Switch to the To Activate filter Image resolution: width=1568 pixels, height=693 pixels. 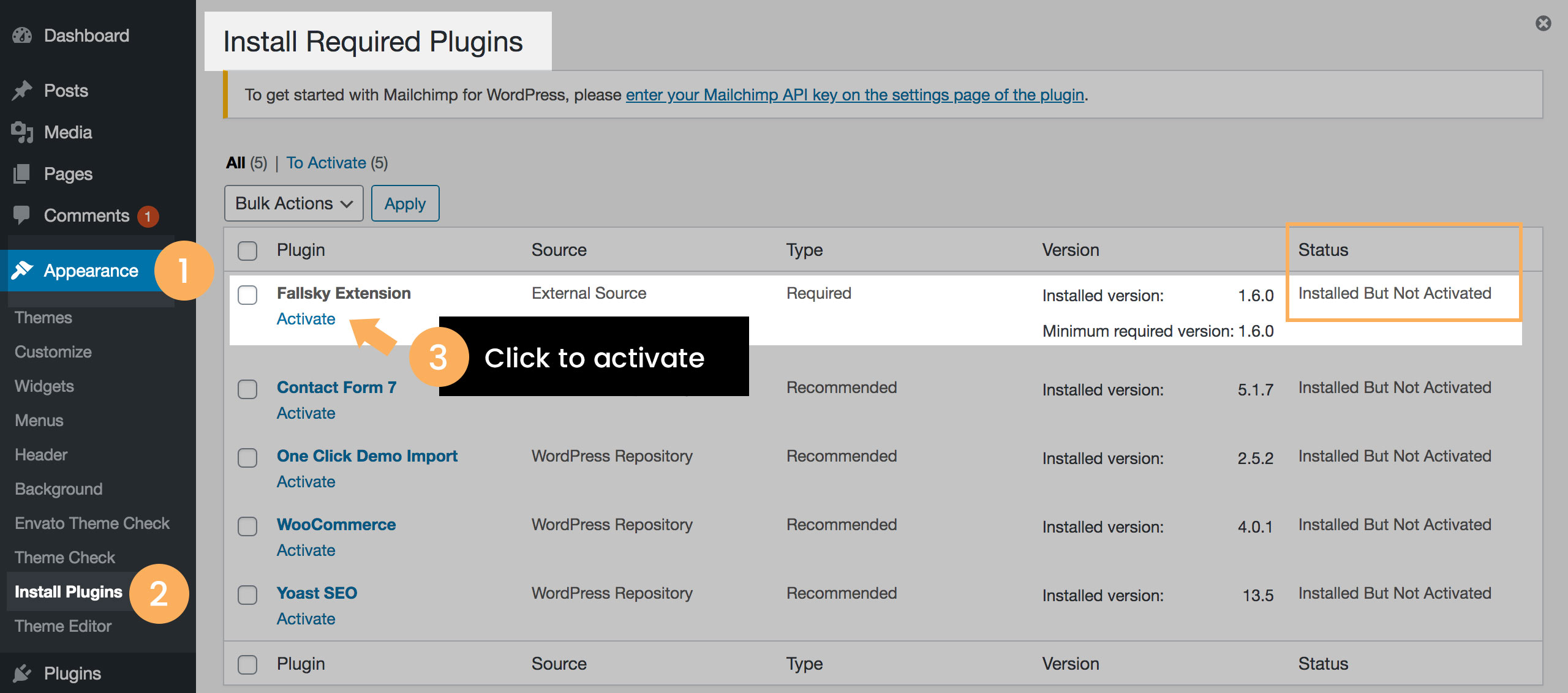326,162
